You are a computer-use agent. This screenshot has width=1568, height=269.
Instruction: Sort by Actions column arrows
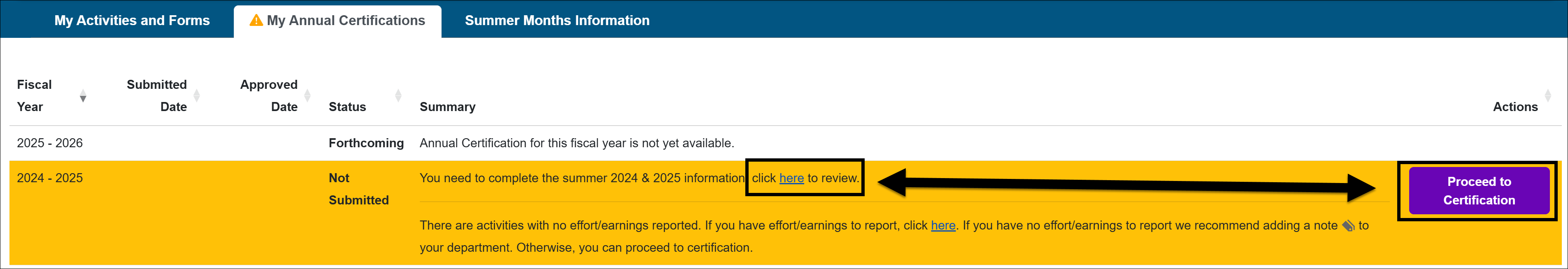pos(1547,95)
